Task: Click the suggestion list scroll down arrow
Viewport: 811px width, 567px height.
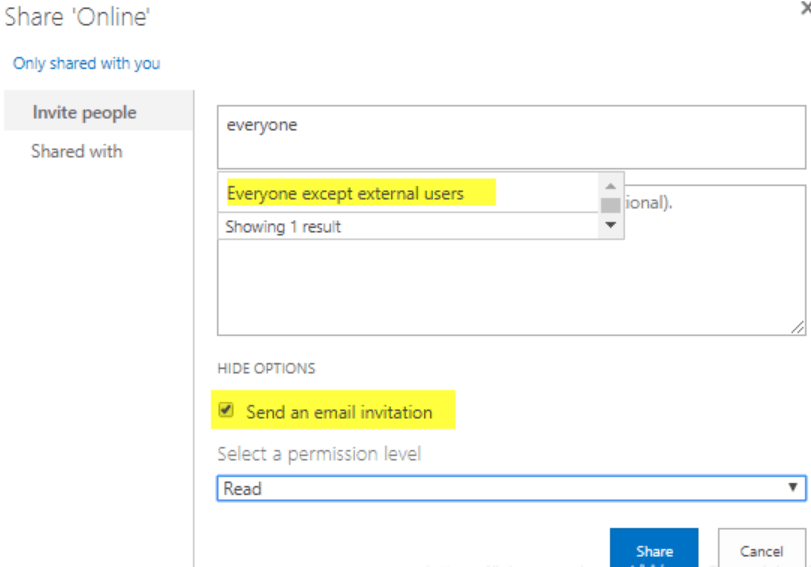Action: 610,225
